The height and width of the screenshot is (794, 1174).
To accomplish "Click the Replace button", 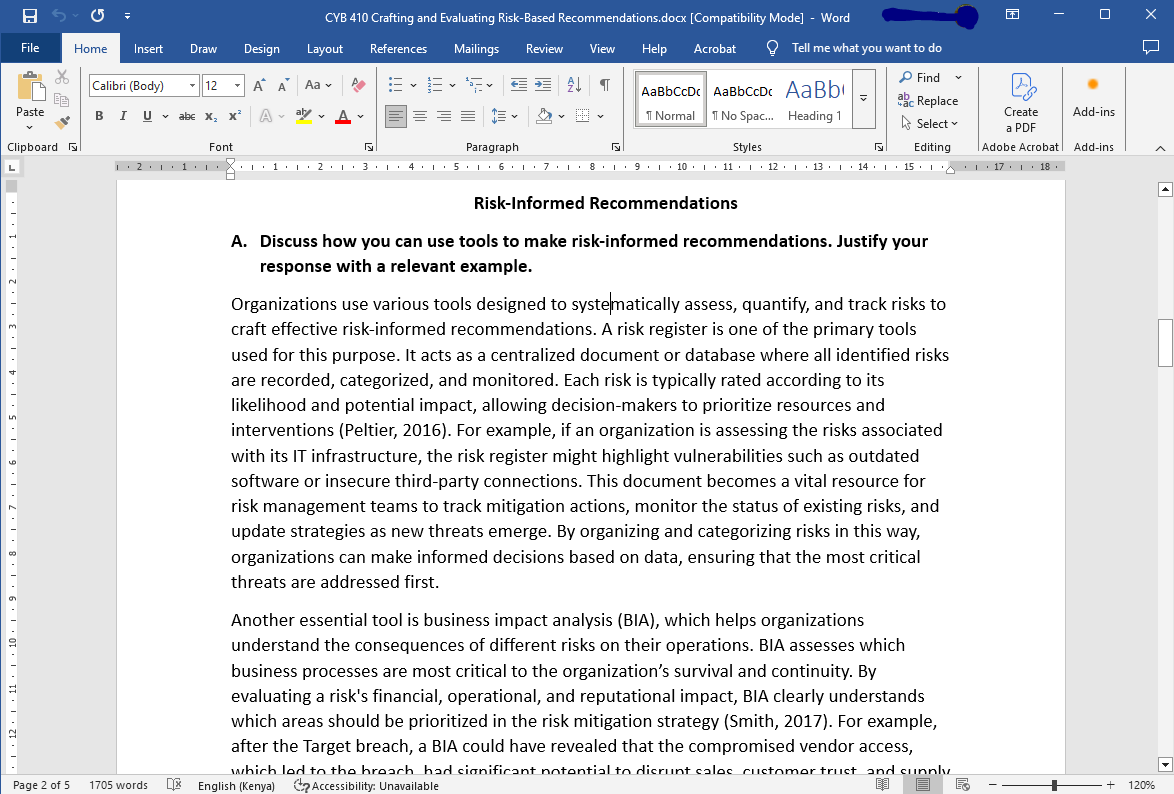I will click(928, 100).
